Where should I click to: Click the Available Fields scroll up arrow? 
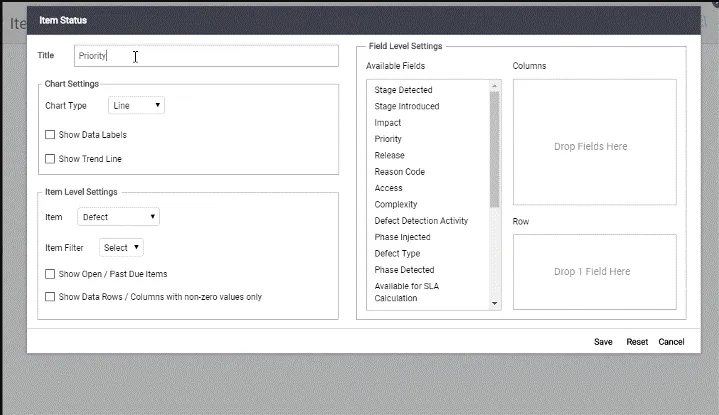(494, 86)
